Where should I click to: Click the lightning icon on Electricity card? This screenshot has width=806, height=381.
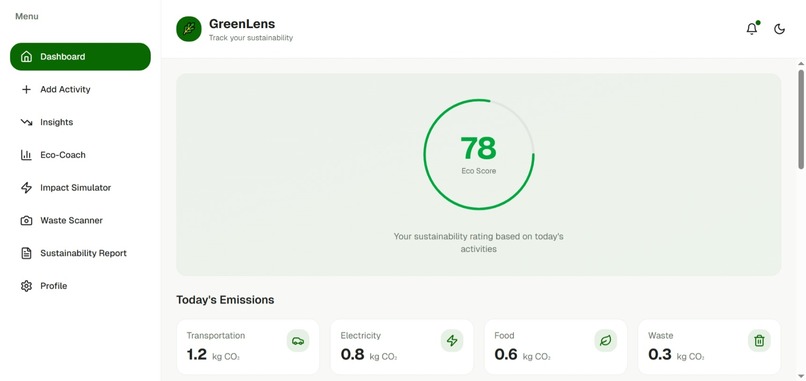click(x=452, y=340)
